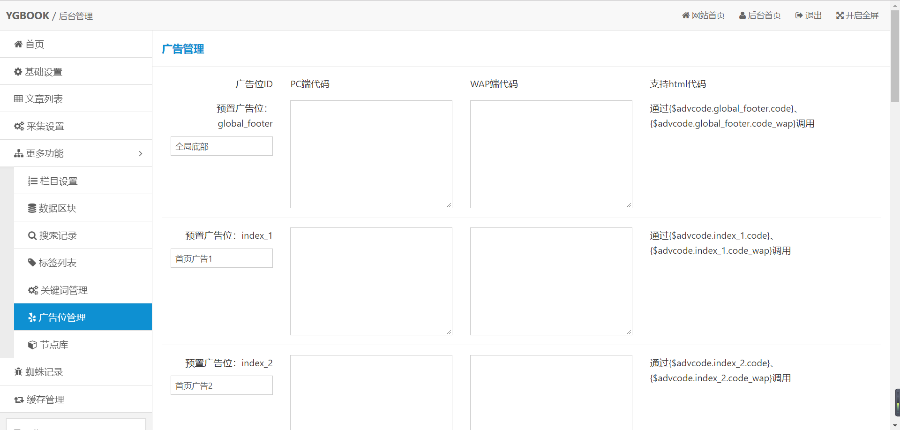Click the icon beside 广告位管理
The width and height of the screenshot is (900, 430).
[x=32, y=317]
